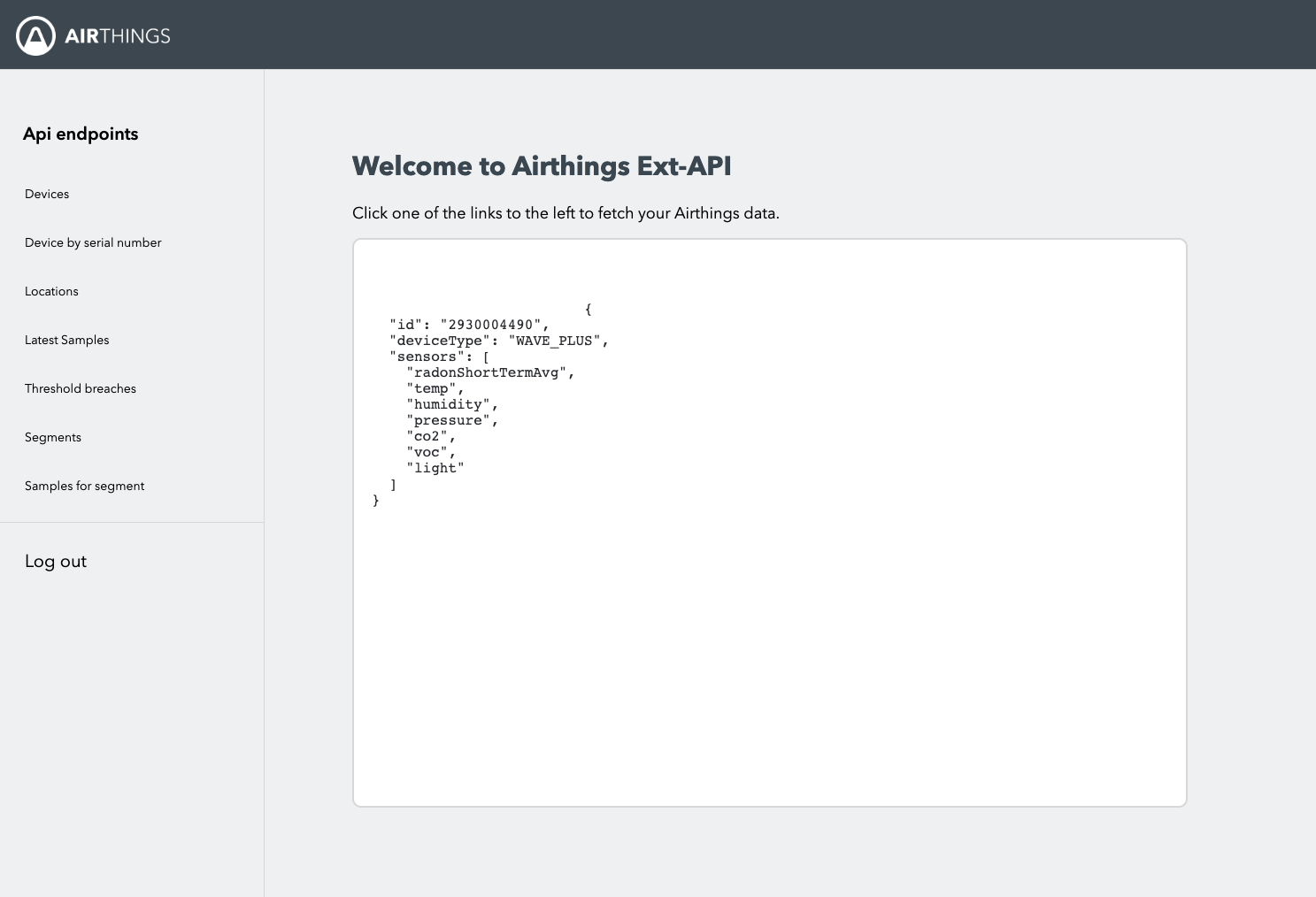The height and width of the screenshot is (897, 1316).
Task: Click the "pressure" sensor entry
Action: point(452,420)
